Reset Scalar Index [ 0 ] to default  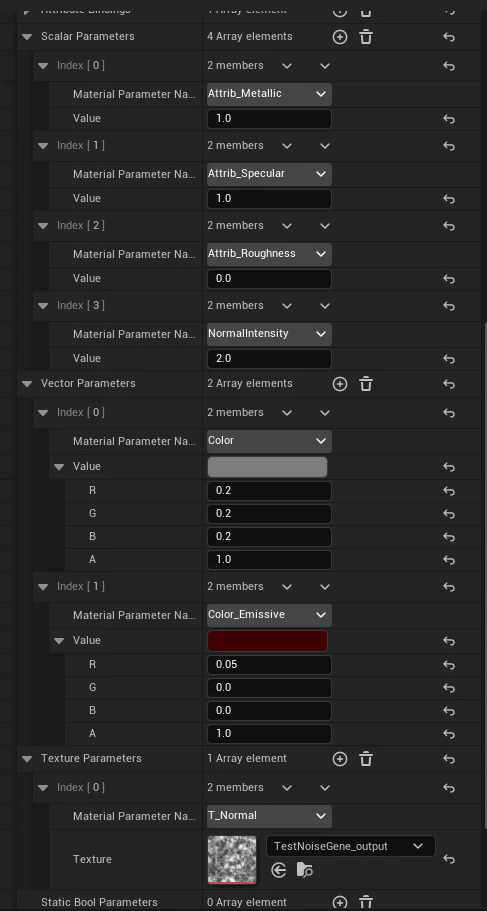pos(449,66)
